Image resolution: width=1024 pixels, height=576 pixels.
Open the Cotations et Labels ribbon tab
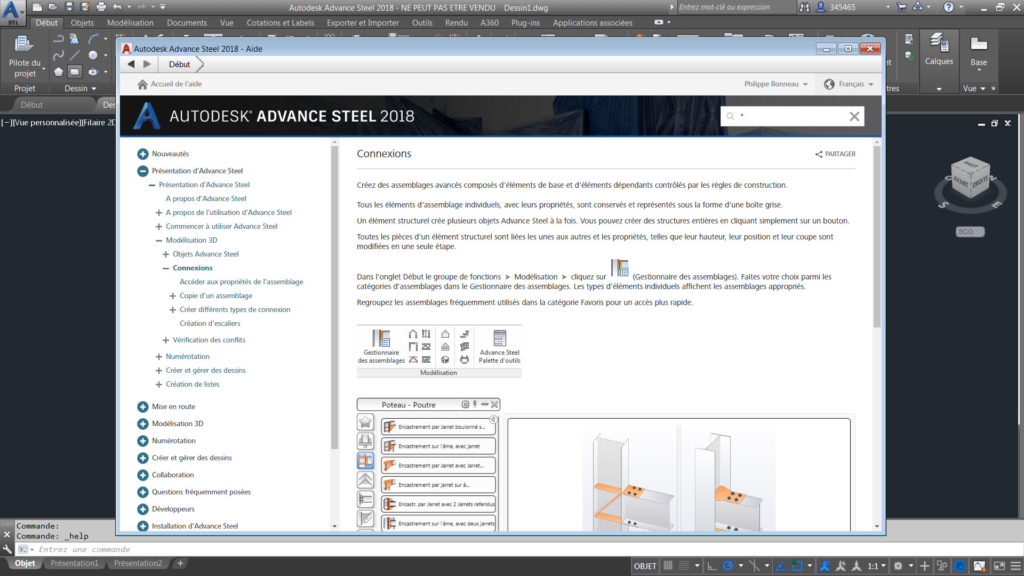pos(280,23)
